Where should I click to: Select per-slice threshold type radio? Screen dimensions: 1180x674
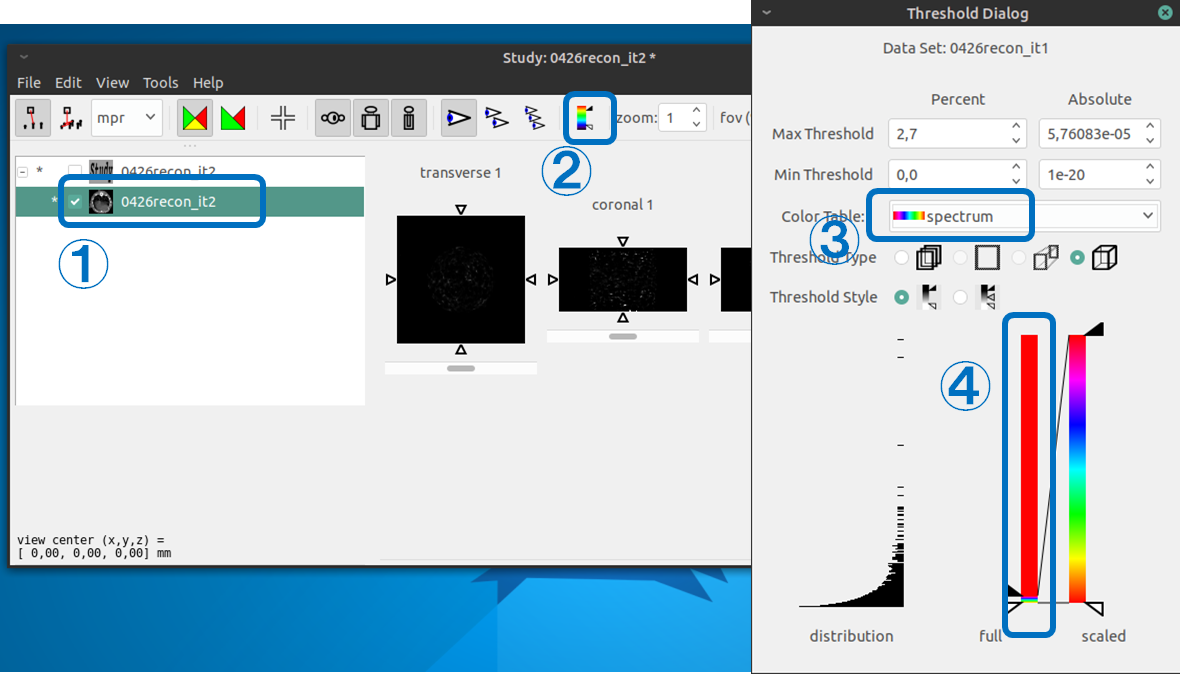point(902,257)
